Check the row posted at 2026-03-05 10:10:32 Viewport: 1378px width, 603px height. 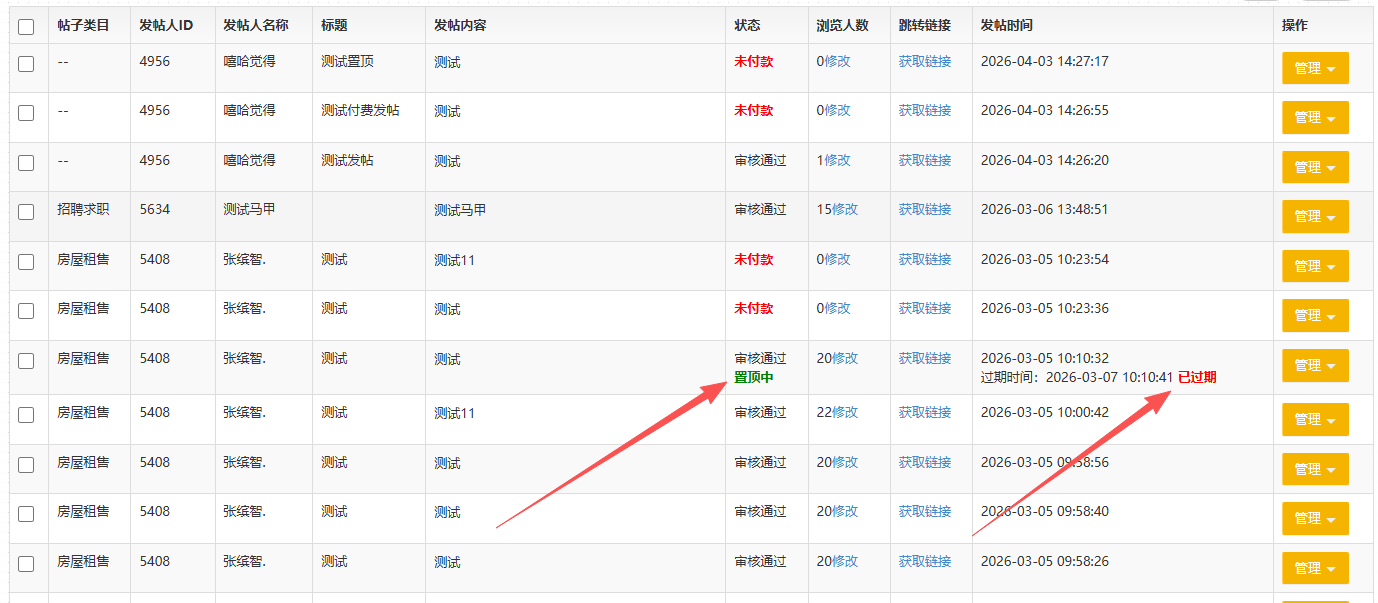click(26, 362)
